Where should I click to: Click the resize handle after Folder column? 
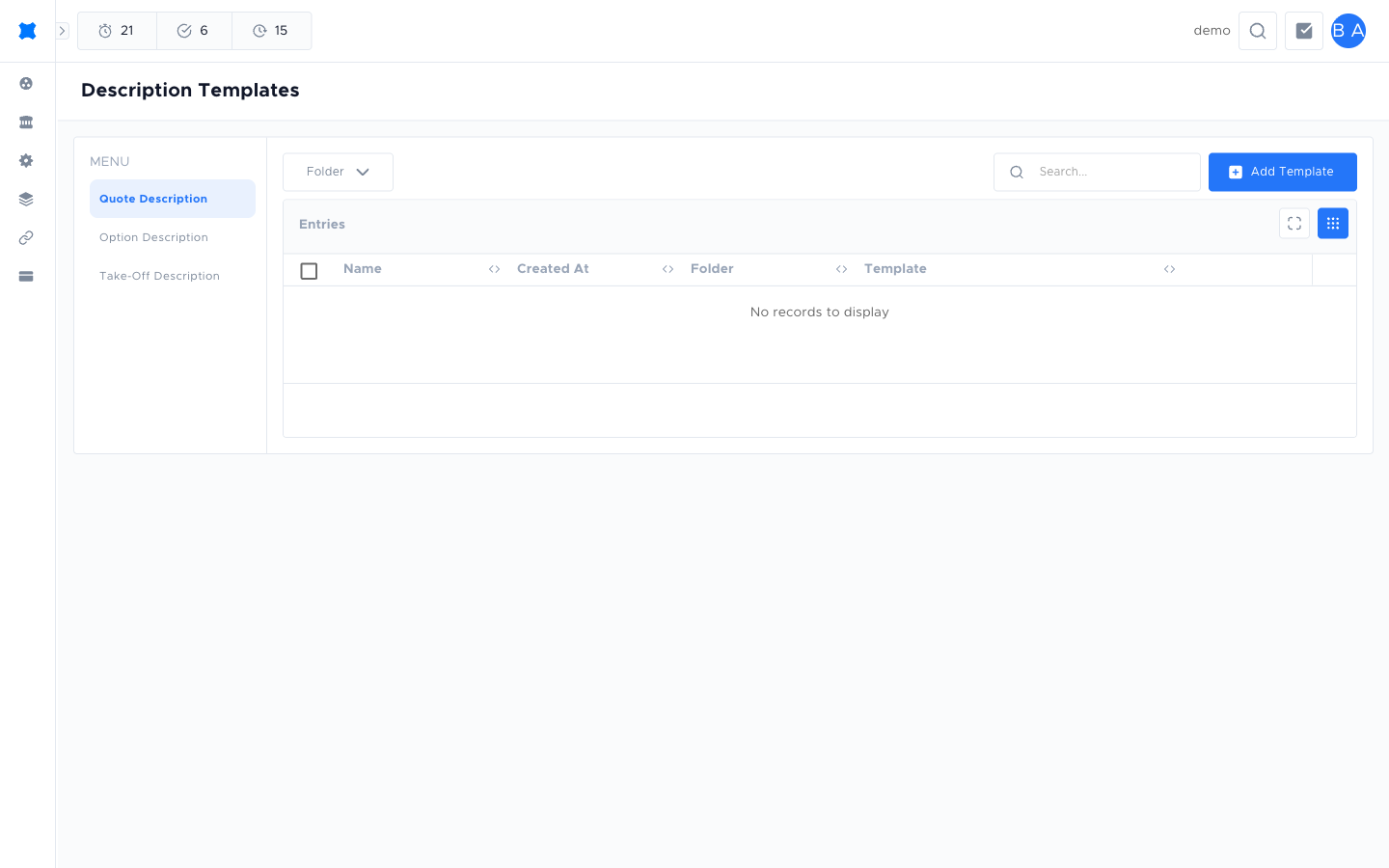click(841, 269)
